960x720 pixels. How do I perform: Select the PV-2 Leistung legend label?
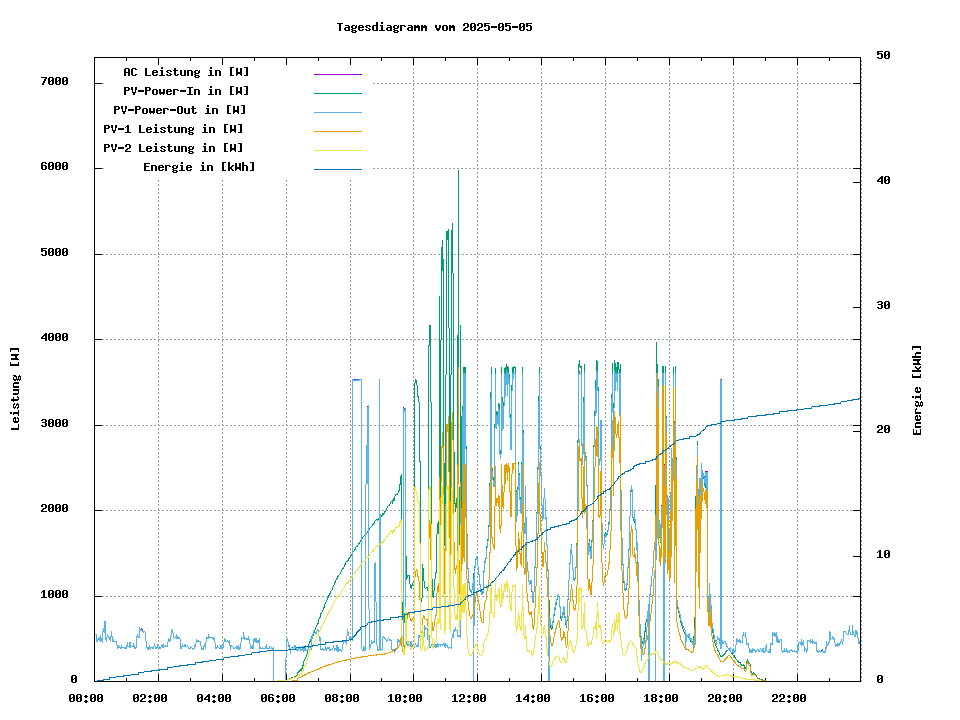coord(173,148)
